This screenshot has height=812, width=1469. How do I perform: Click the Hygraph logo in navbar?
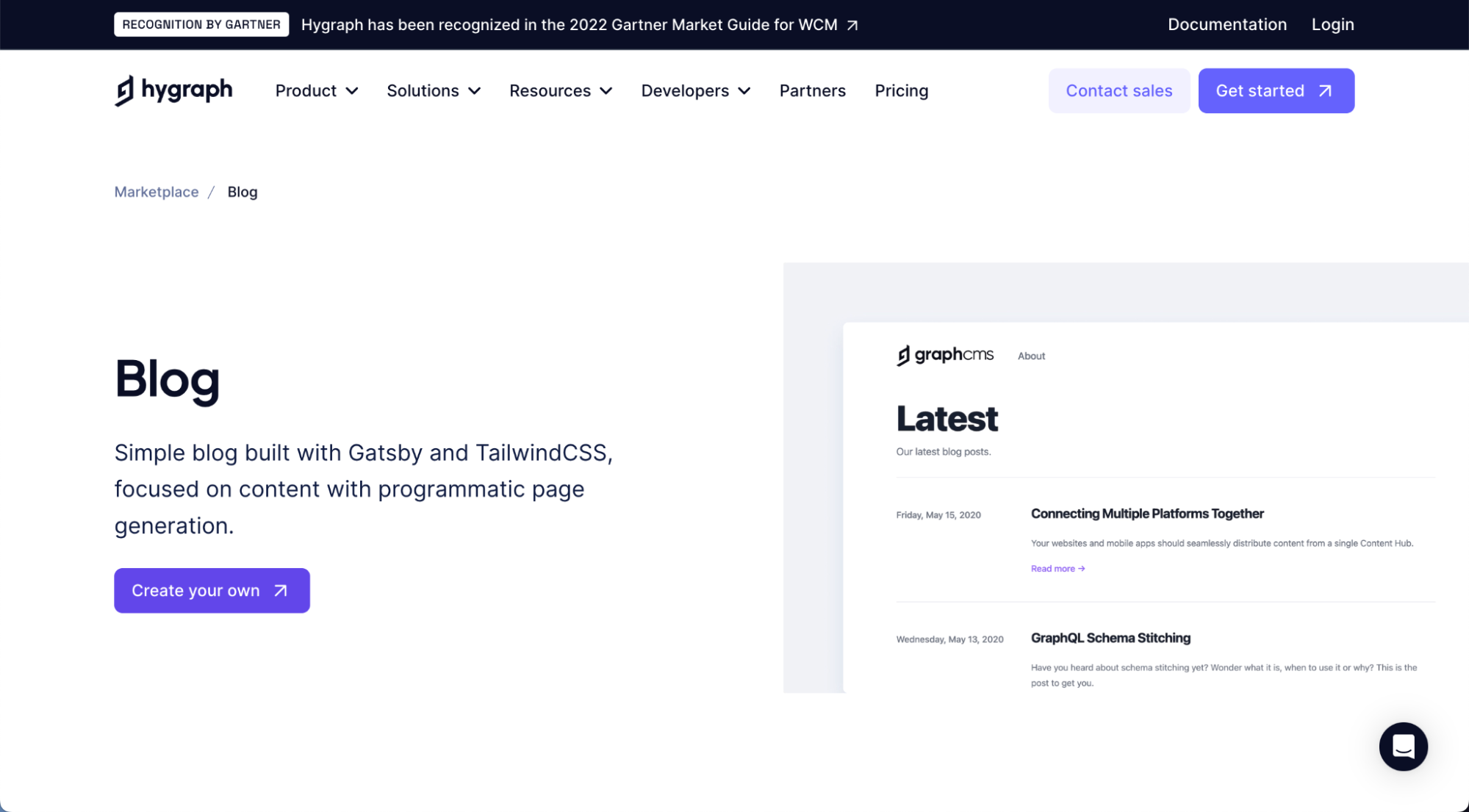tap(173, 90)
